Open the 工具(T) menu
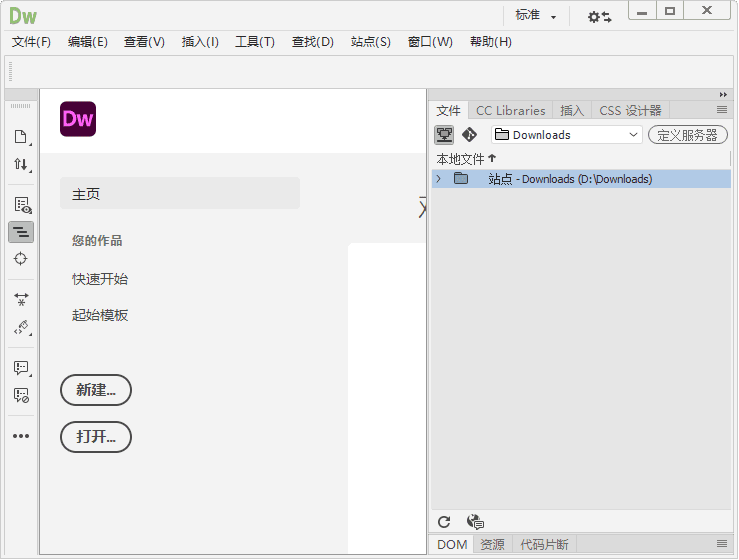Viewport: 739px width, 560px height. click(x=255, y=42)
